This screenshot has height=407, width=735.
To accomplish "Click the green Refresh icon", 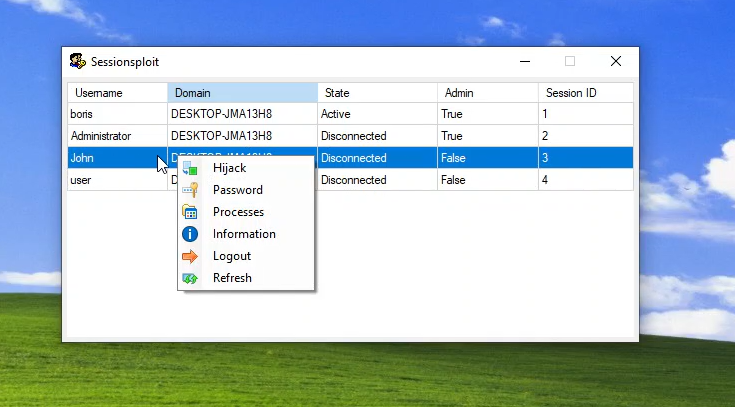I will pyautogui.click(x=190, y=278).
